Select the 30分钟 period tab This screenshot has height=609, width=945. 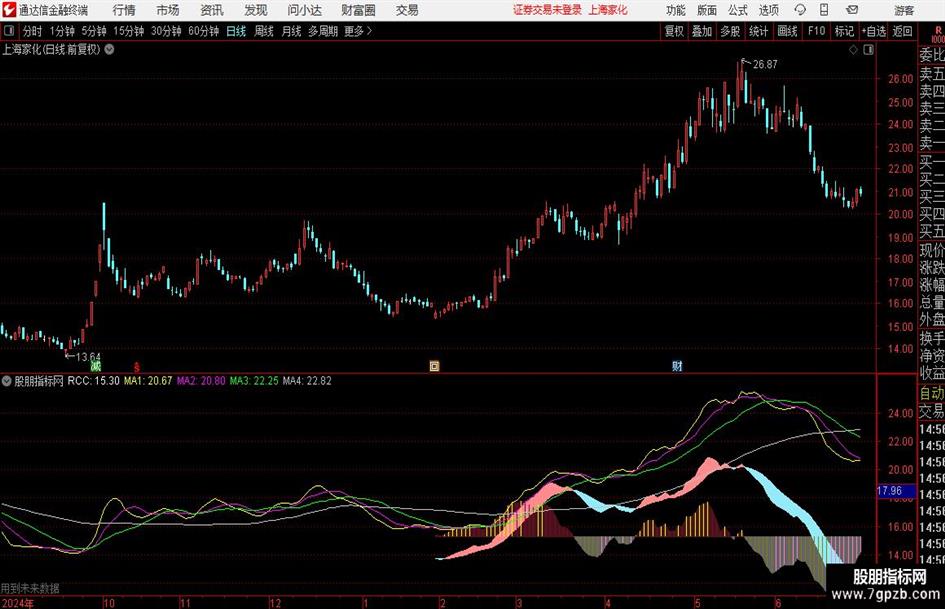[x=166, y=31]
